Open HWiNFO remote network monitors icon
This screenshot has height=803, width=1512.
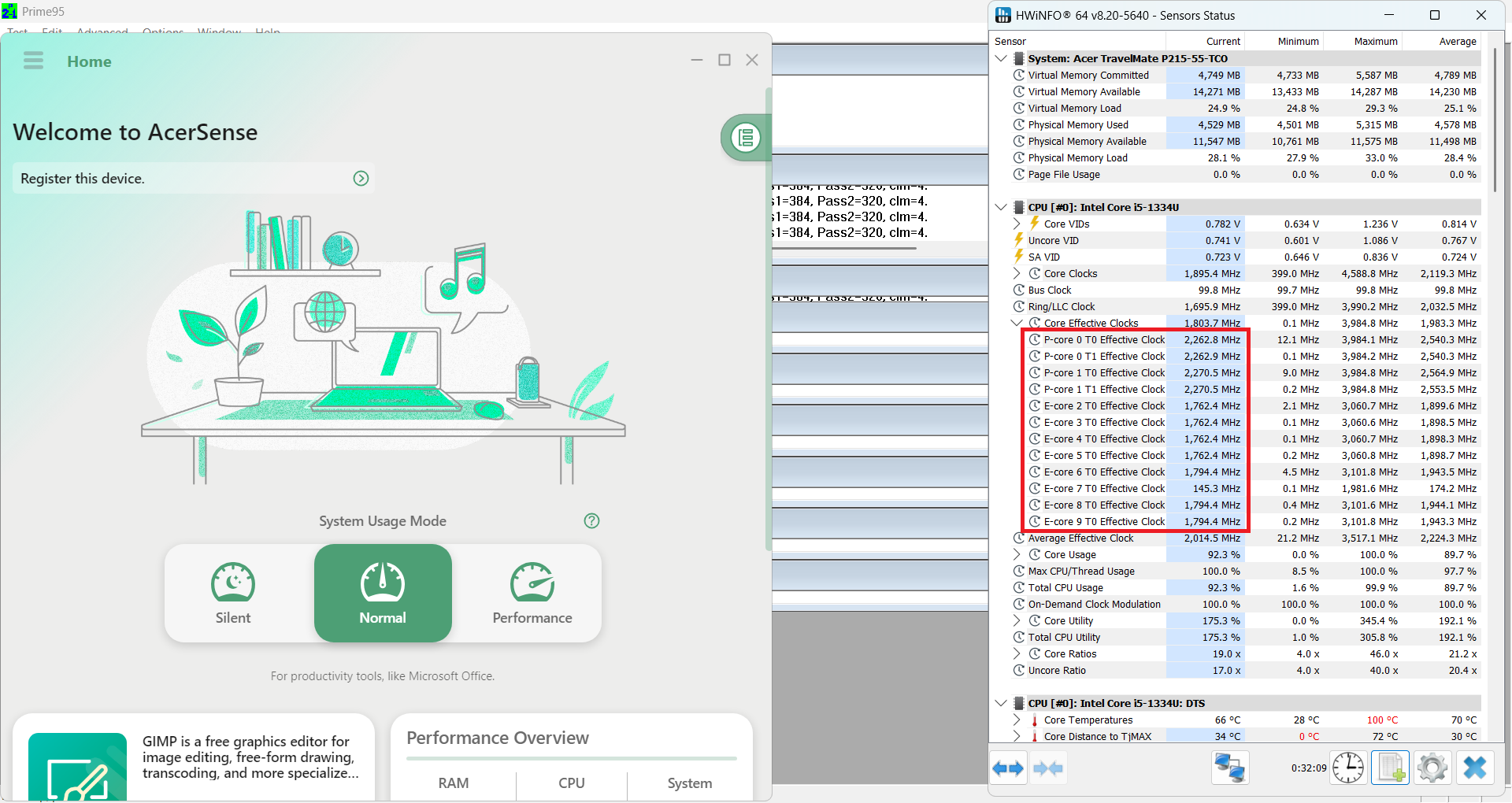pyautogui.click(x=1230, y=768)
